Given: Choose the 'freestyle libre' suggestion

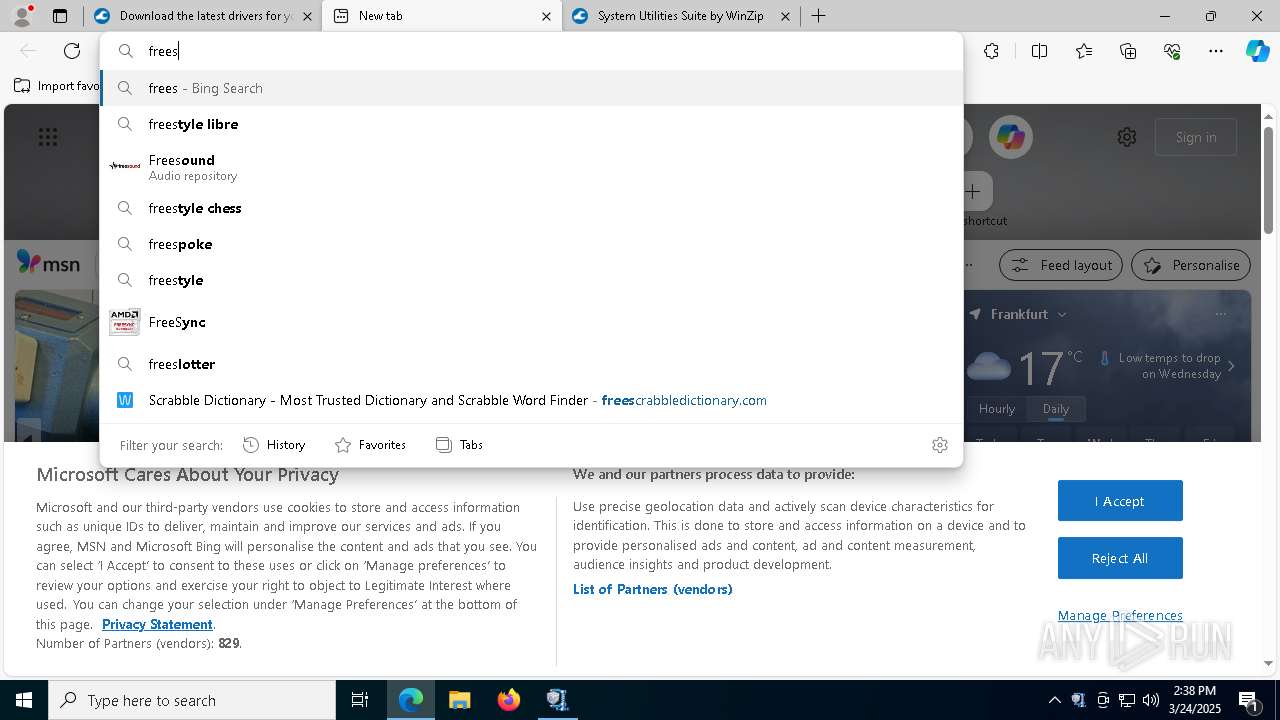Looking at the screenshot, I should click(531, 124).
